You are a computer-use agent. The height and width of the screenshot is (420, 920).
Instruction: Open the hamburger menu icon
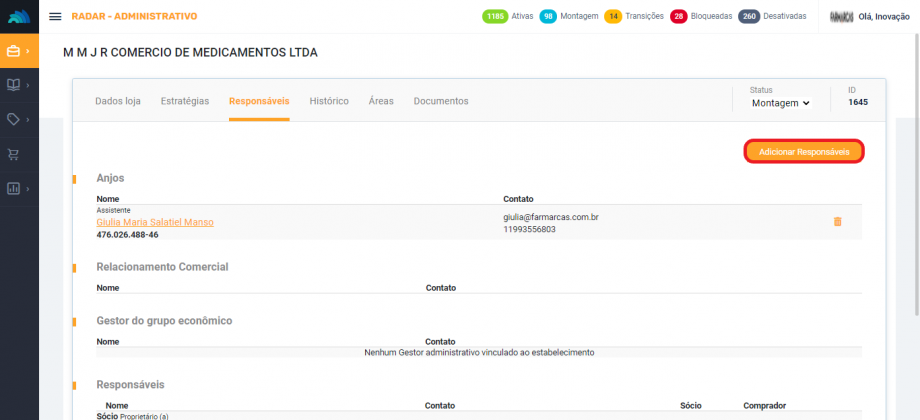(55, 16)
